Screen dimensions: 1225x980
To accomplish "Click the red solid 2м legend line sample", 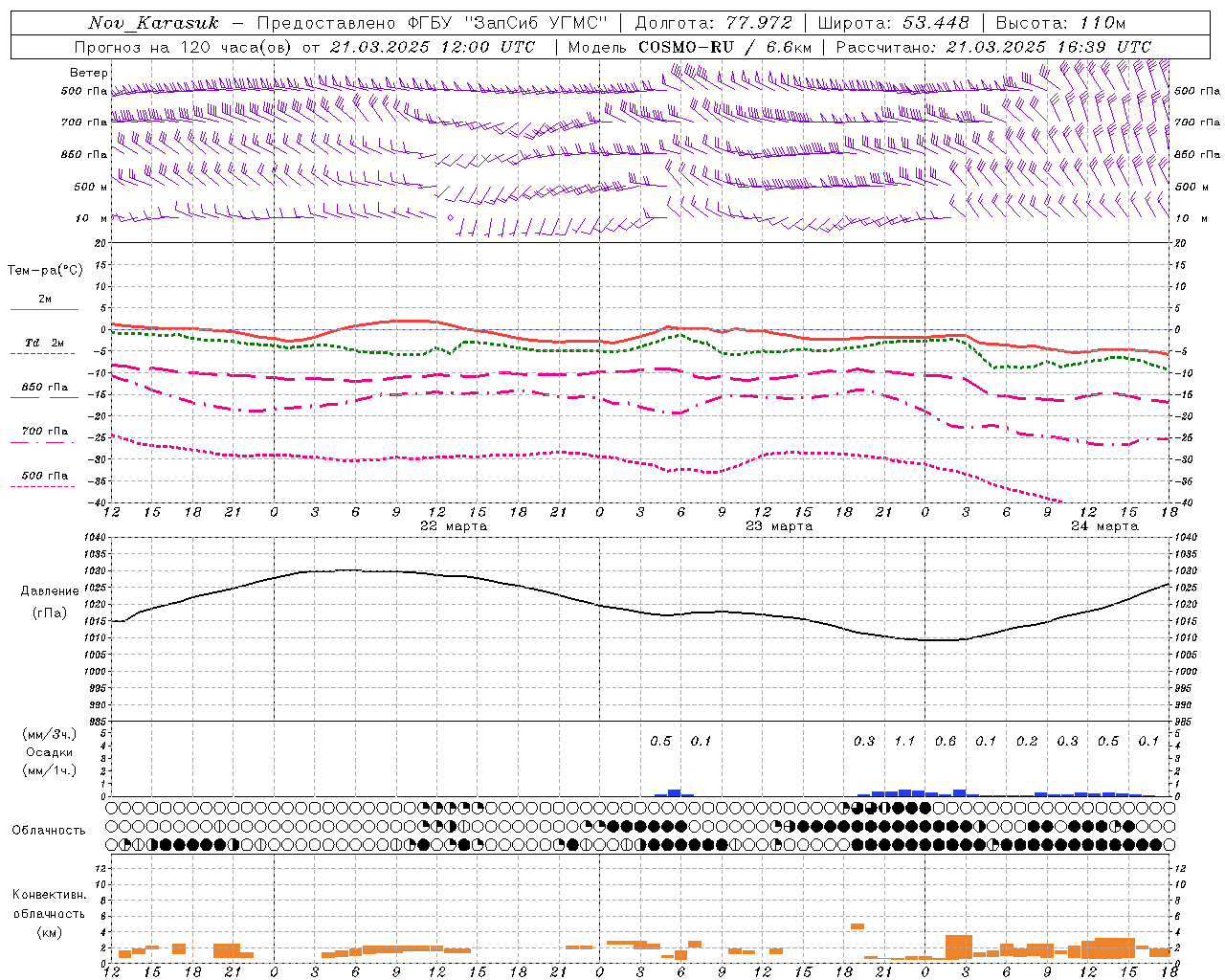I will click(44, 309).
